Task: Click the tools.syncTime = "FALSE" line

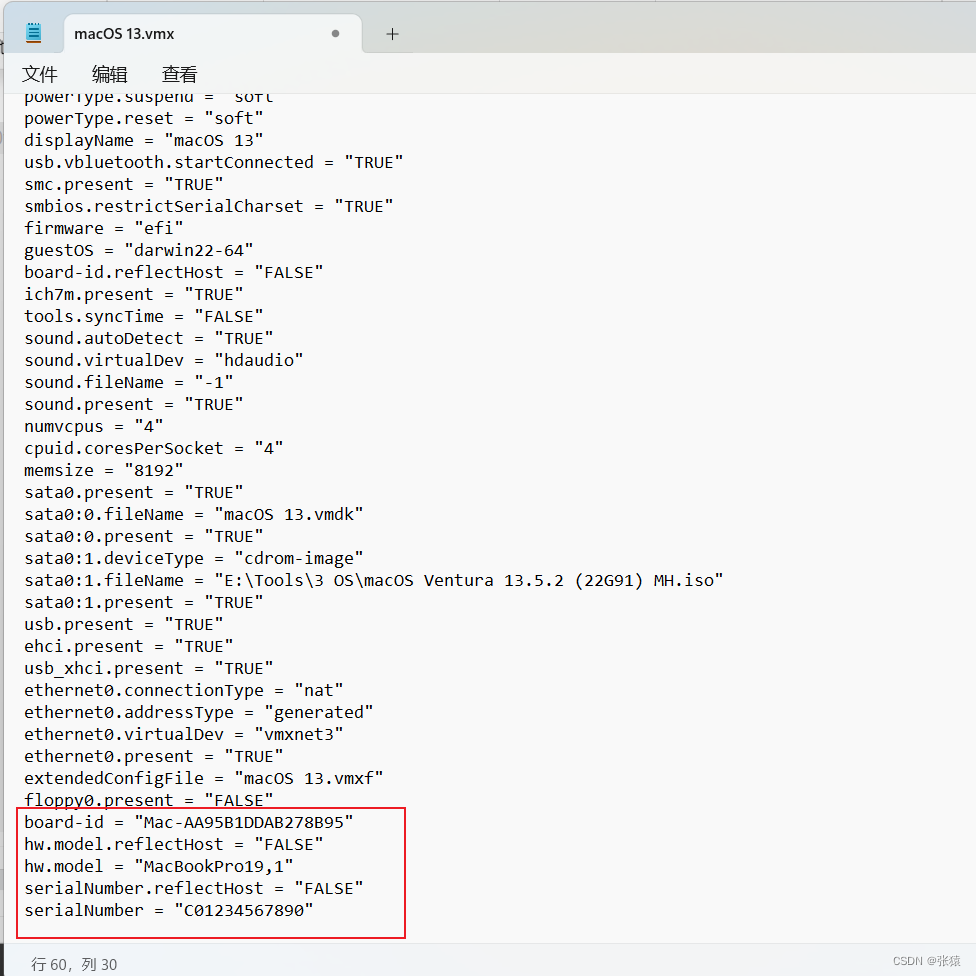Action: 144,316
